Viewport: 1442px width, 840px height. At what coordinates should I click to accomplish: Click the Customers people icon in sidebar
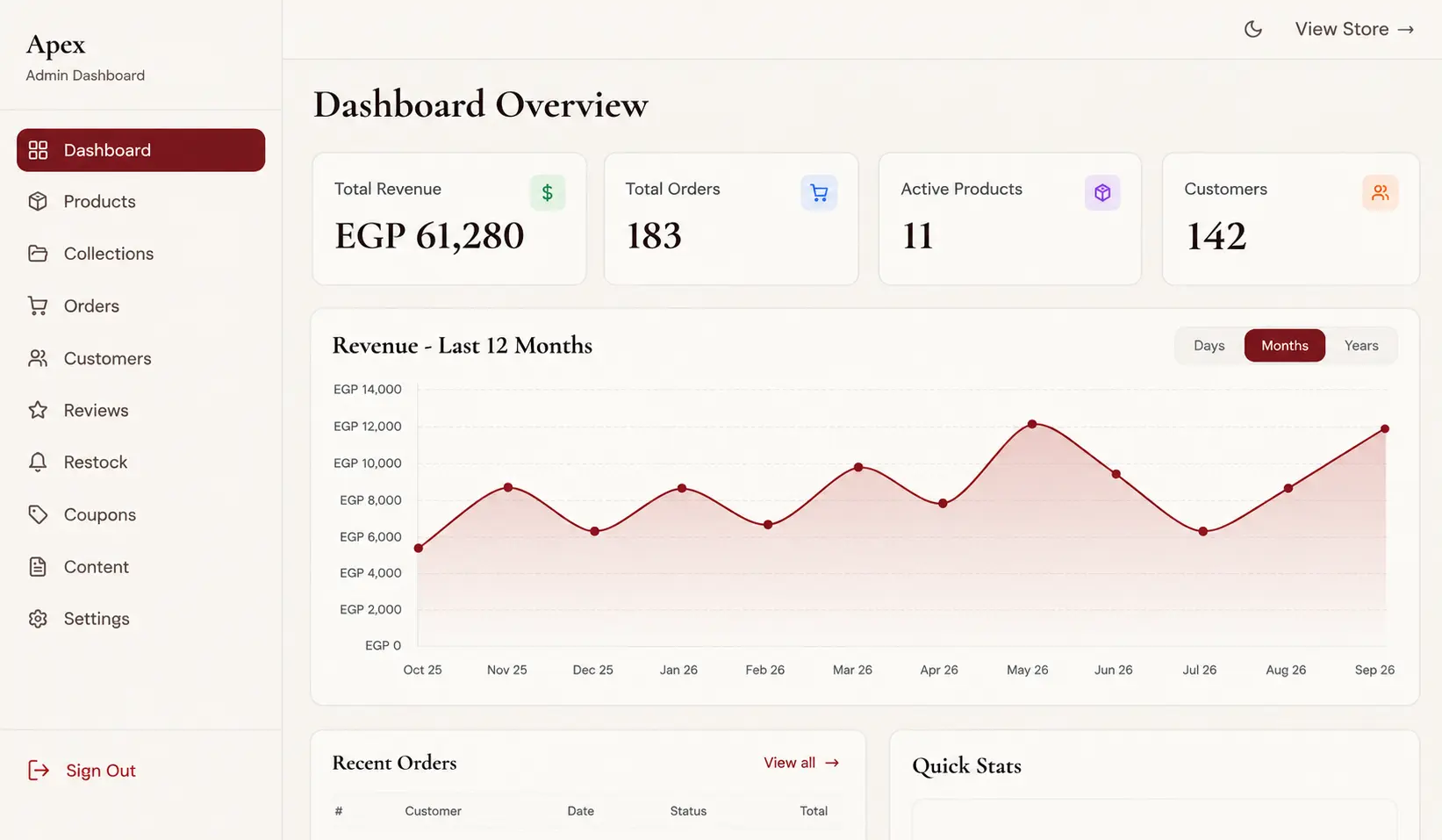coord(38,358)
